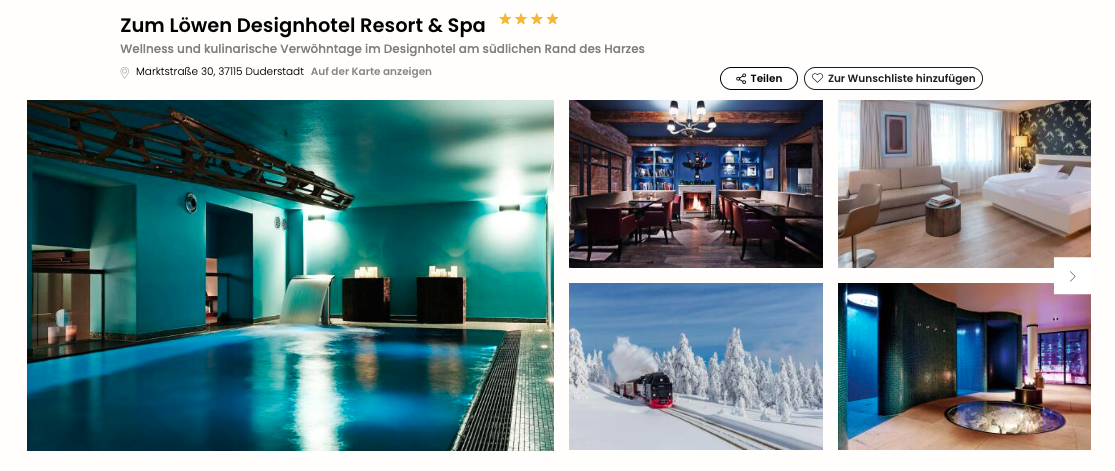The width and height of the screenshot is (1115, 471).
Task: Show next gallery photos with the right chevron
Action: pos(1072,276)
